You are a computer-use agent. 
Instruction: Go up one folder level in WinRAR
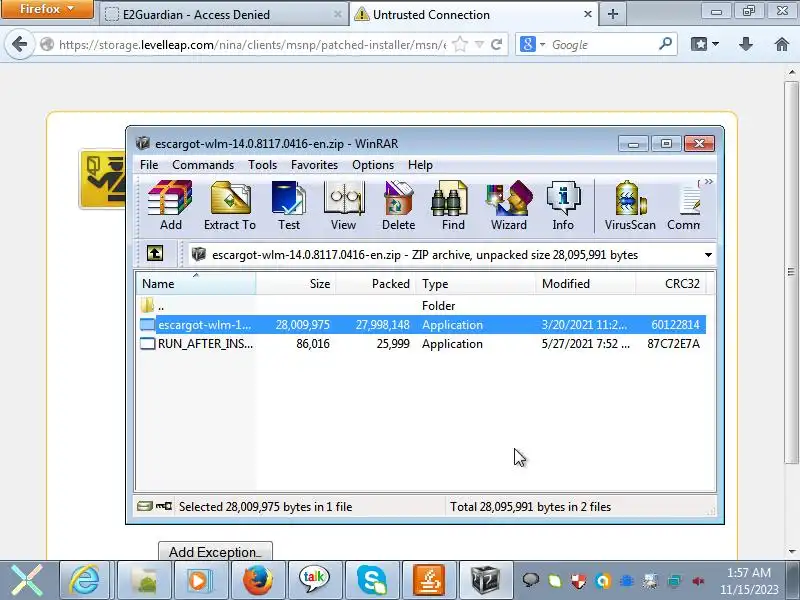(155, 253)
